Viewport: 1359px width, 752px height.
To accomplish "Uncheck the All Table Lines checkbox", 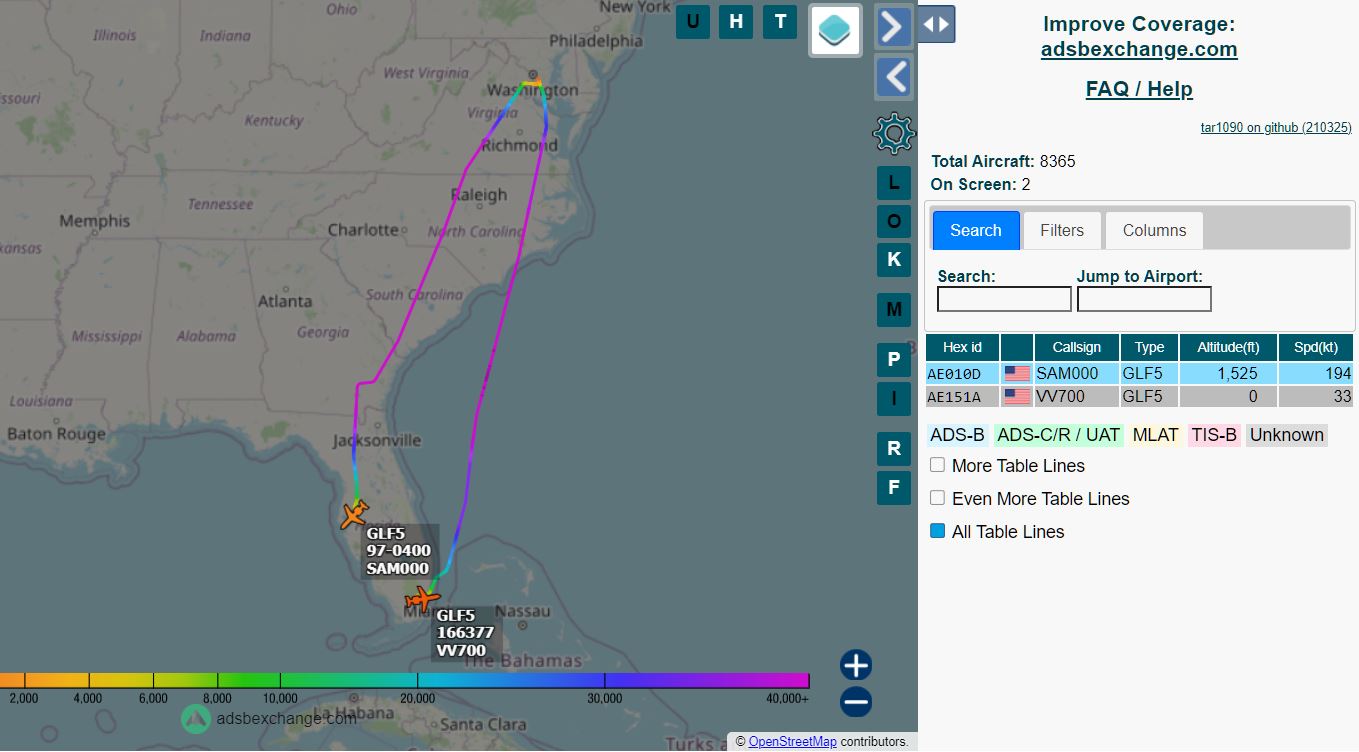I will click(937, 531).
